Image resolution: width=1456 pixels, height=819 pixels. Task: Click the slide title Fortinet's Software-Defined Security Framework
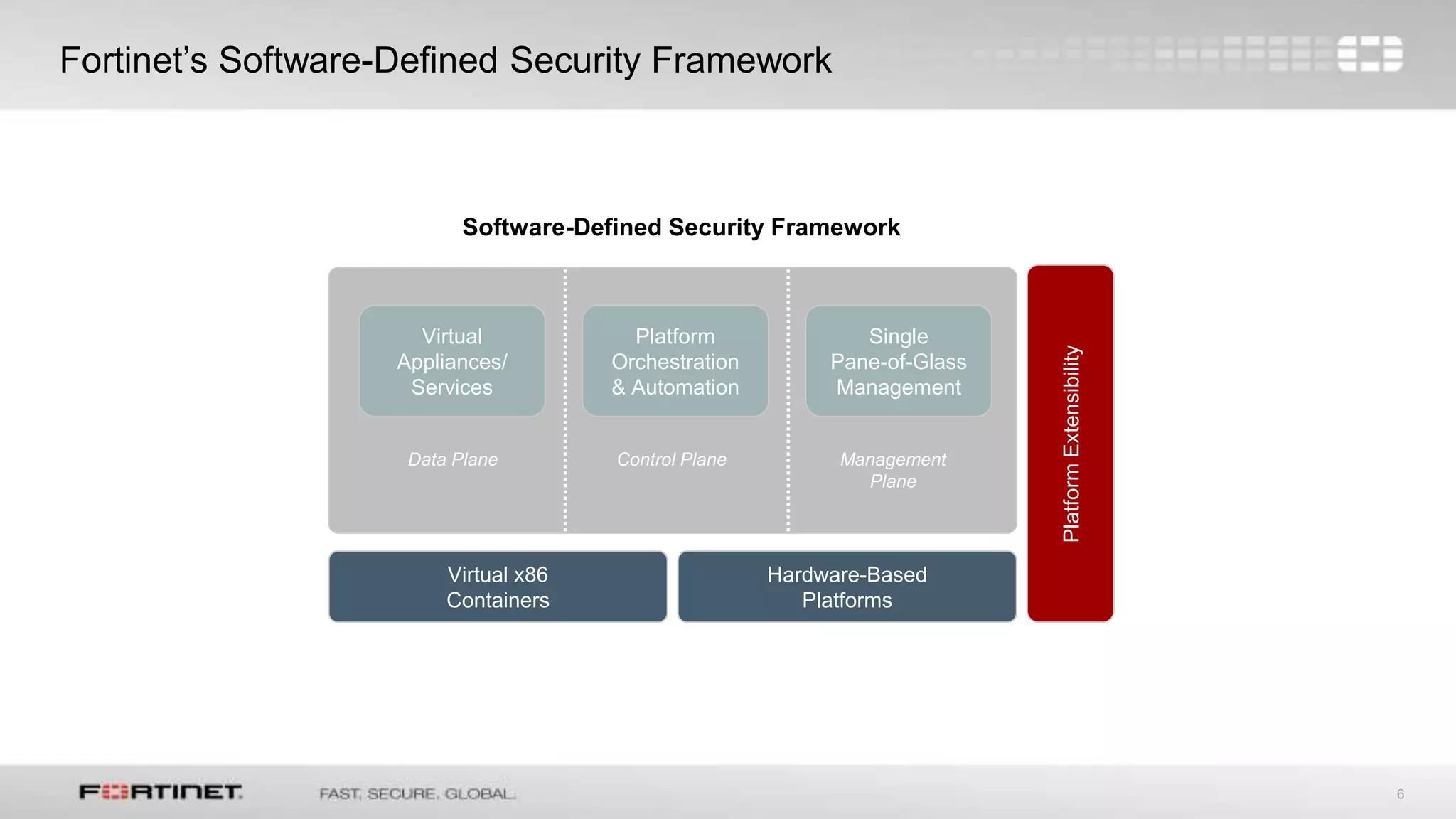tap(445, 60)
